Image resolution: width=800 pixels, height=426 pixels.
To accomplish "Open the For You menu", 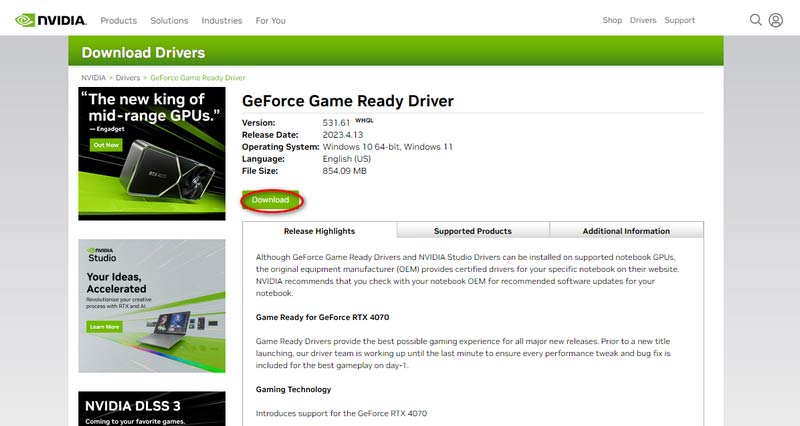I will point(270,20).
